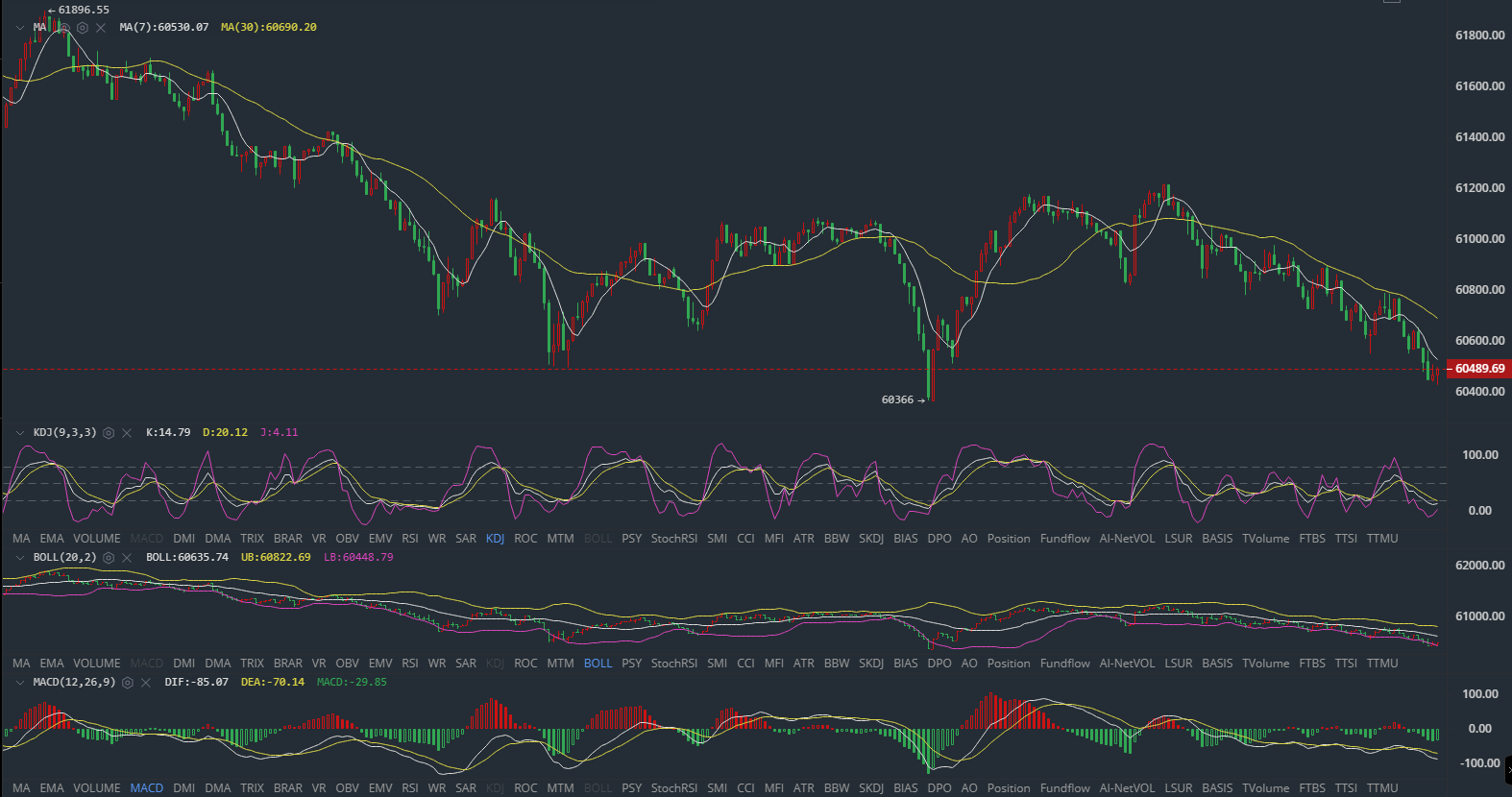Click the K:14.79 value in KDJ legend

click(168, 433)
